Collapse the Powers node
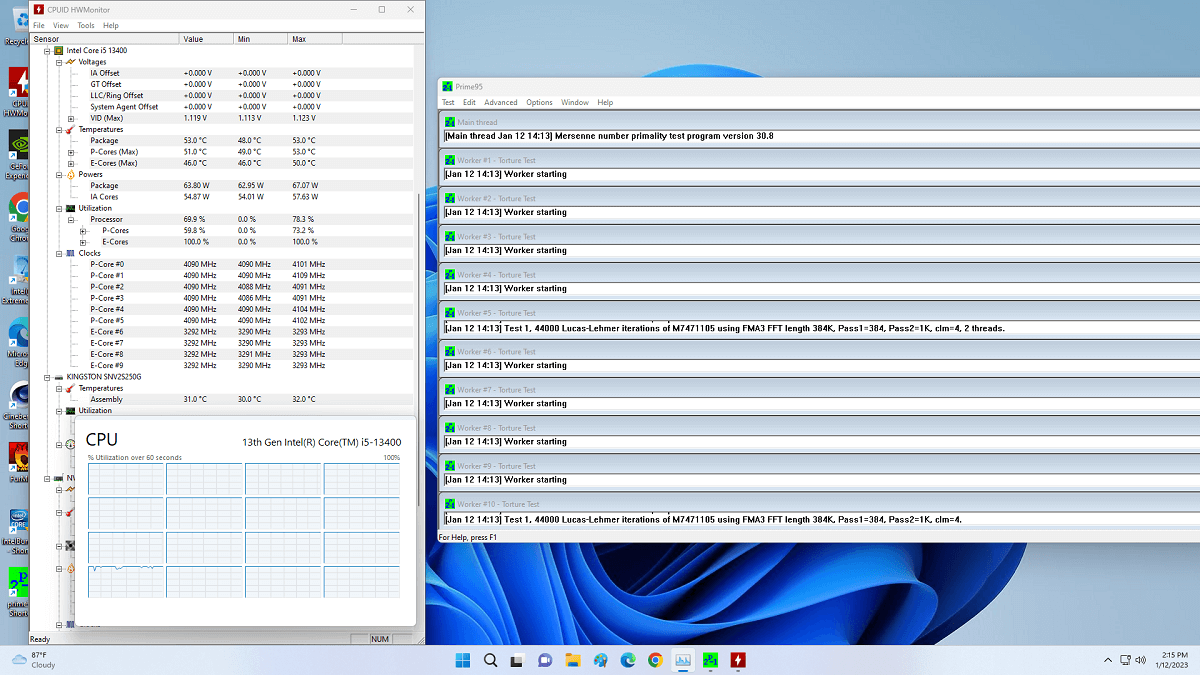This screenshot has height=675, width=1200. (x=59, y=174)
